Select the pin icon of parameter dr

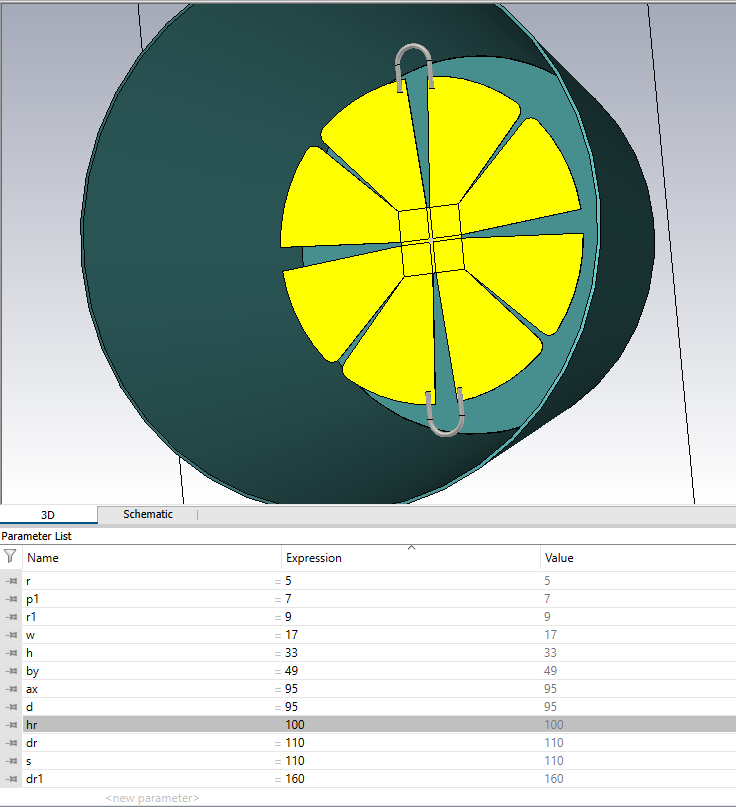pos(11,743)
